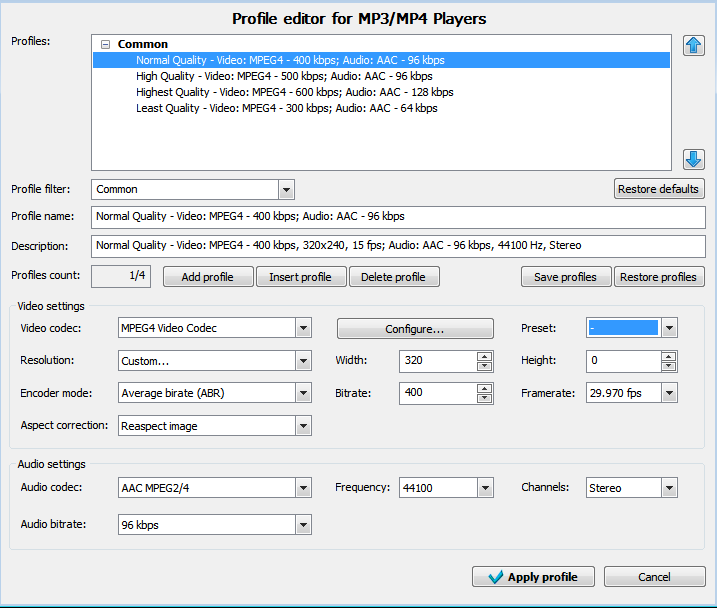This screenshot has width=717, height=608.
Task: Open the Encoder mode dropdown
Action: 303,393
